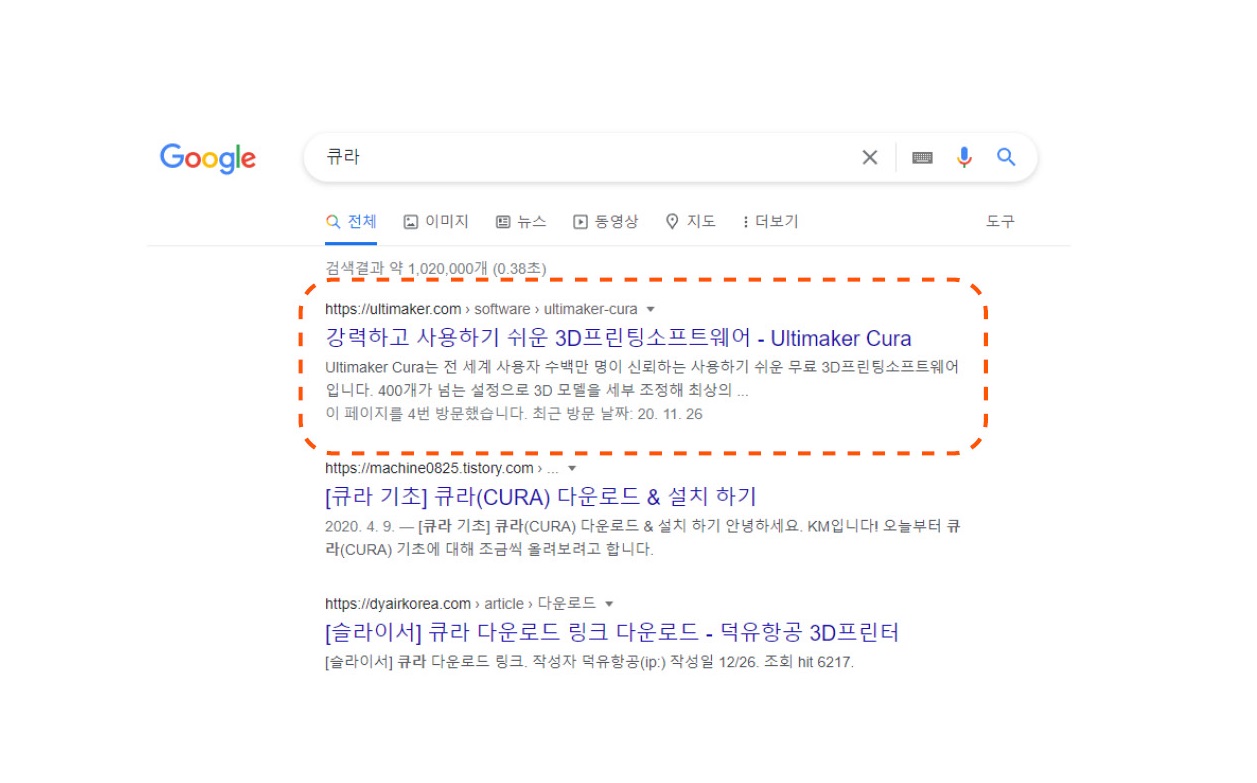Click the dyairkorea.com breadcrumb URL
Image resolution: width=1257 pixels, height=783 pixels.
(x=460, y=603)
